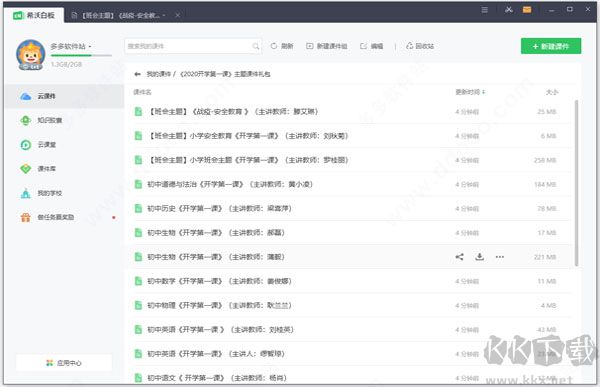
Task: Select 云课件 in the sidebar
Action: pos(64,96)
